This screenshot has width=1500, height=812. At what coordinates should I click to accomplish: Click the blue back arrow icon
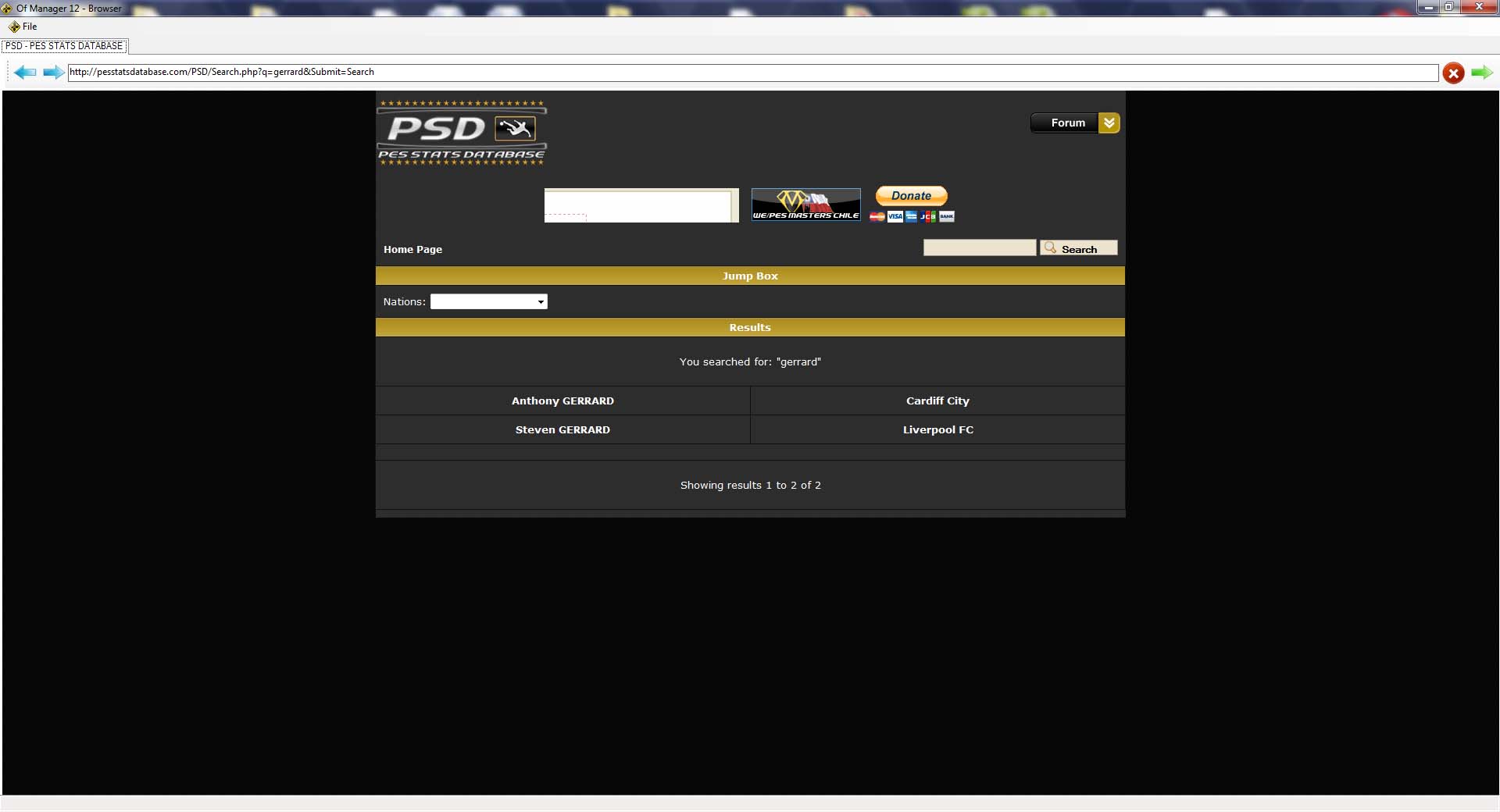[25, 73]
